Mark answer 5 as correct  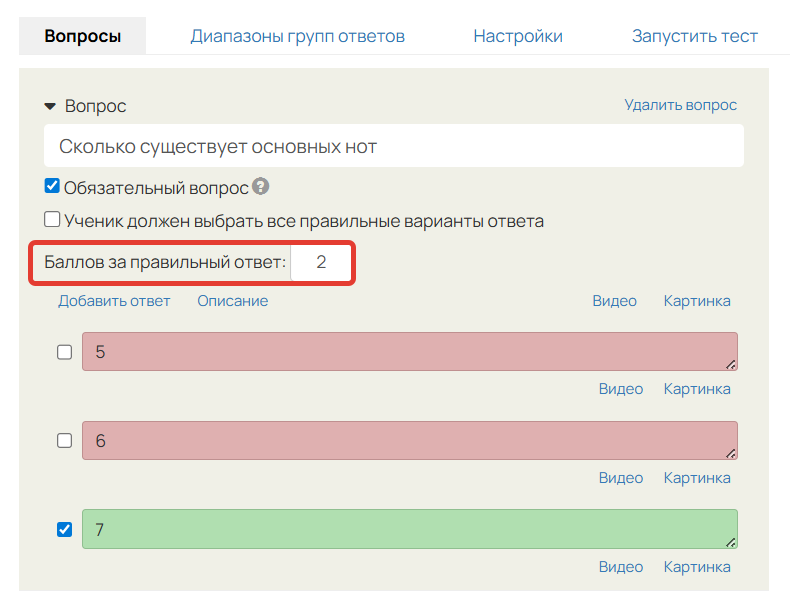[64, 352]
